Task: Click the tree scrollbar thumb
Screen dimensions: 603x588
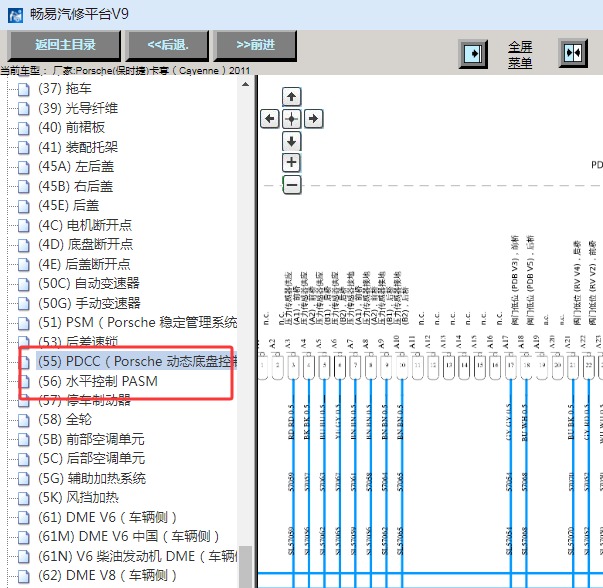Action: point(245,567)
